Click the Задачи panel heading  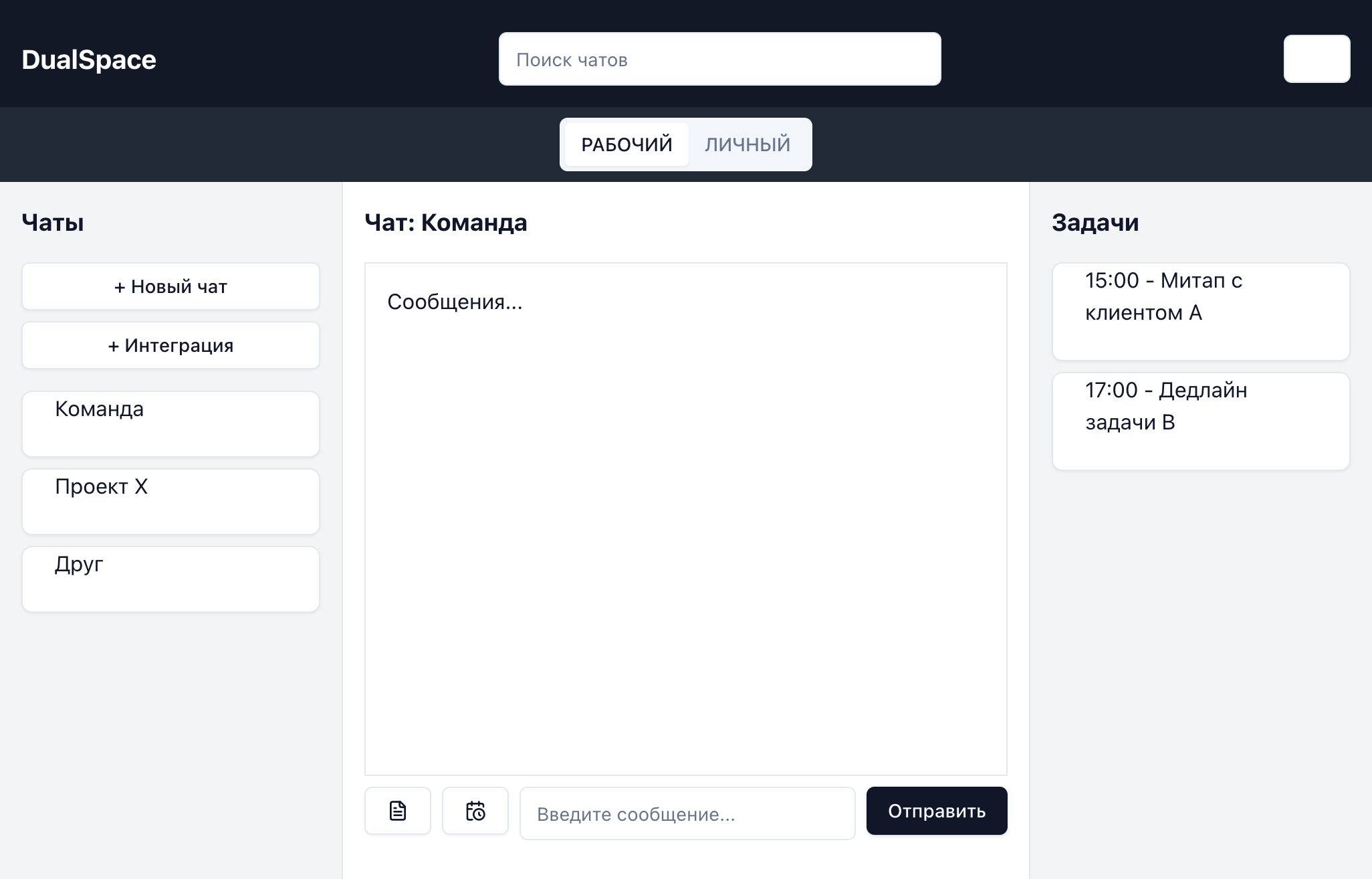pos(1095,223)
